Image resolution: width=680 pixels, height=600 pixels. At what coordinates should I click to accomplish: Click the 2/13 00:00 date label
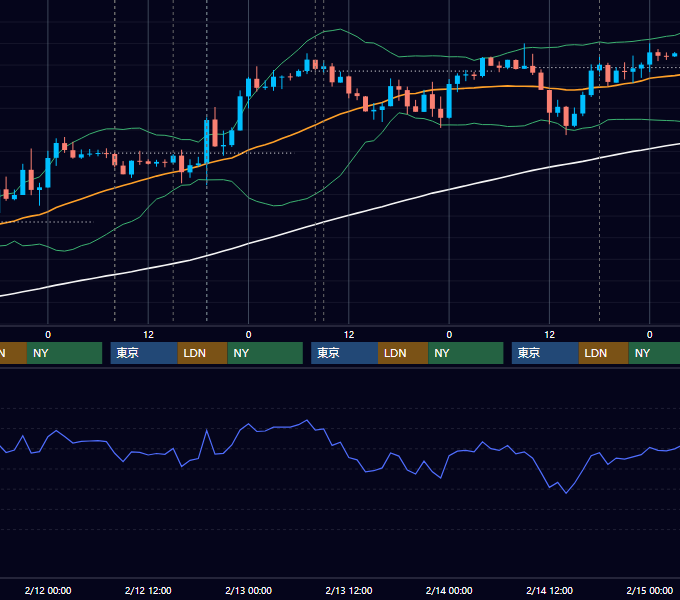click(248, 590)
